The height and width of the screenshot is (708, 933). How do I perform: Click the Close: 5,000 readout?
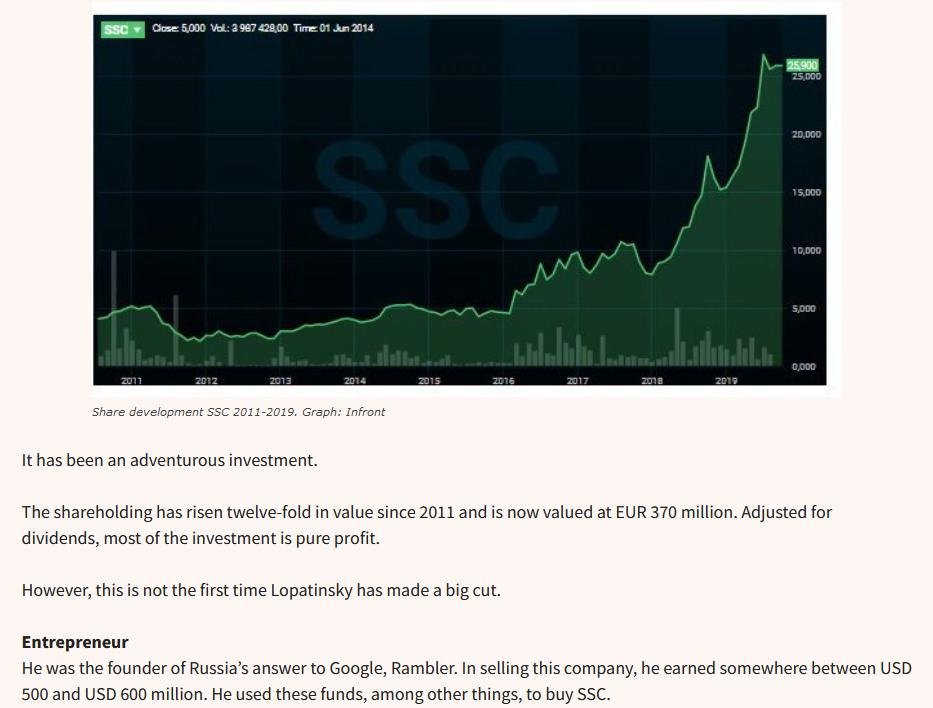[x=179, y=28]
